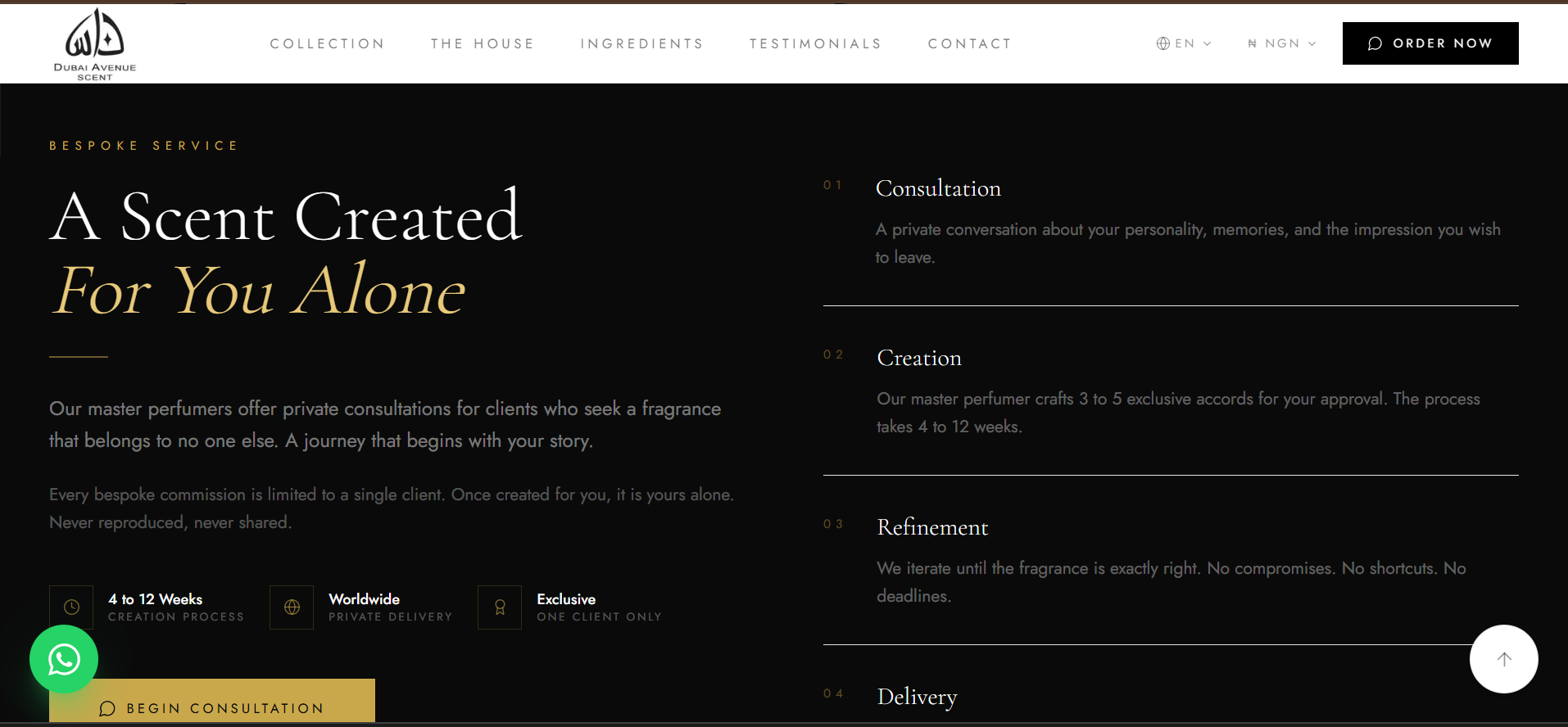Click the Begin Consultation button
Screen dimensions: 1568x727
point(212,701)
